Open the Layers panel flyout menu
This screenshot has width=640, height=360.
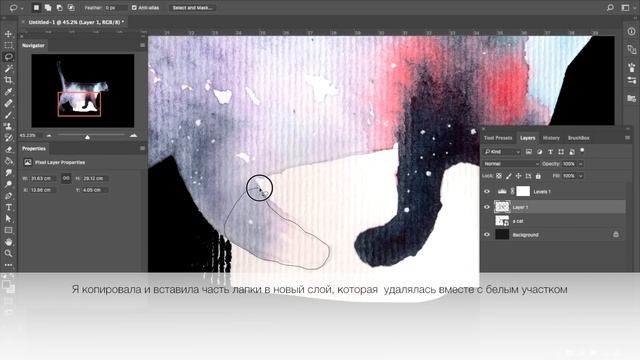627,138
